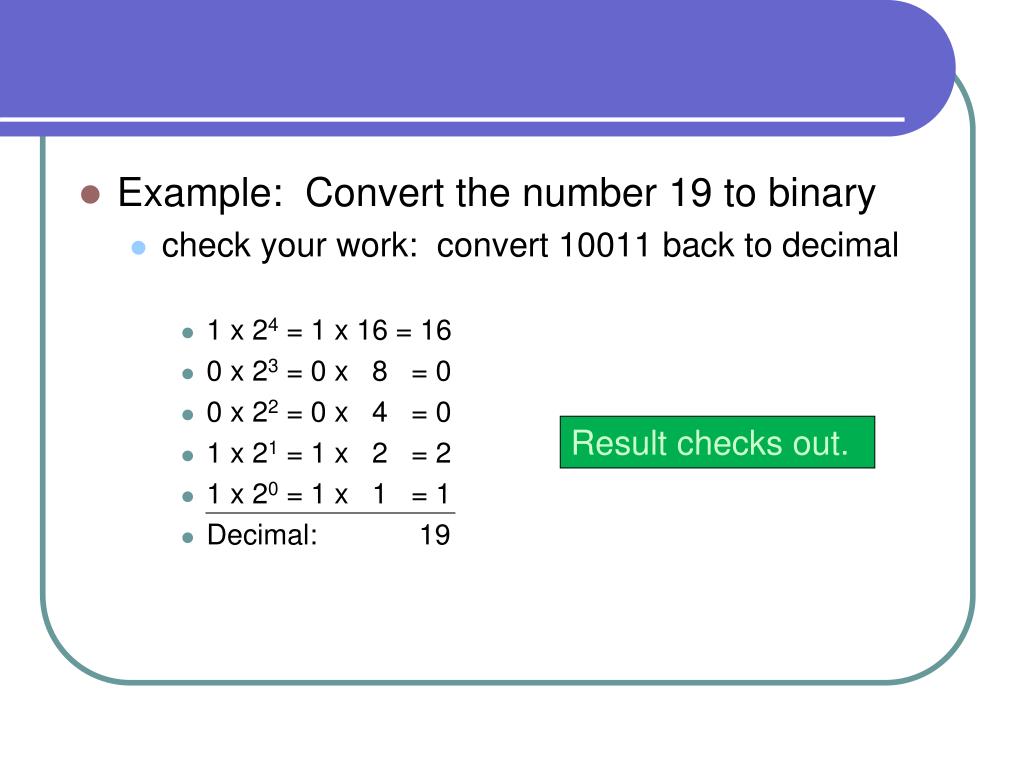Click the brown bullet beside Example
The width and height of the screenshot is (1024, 768).
pos(90,194)
